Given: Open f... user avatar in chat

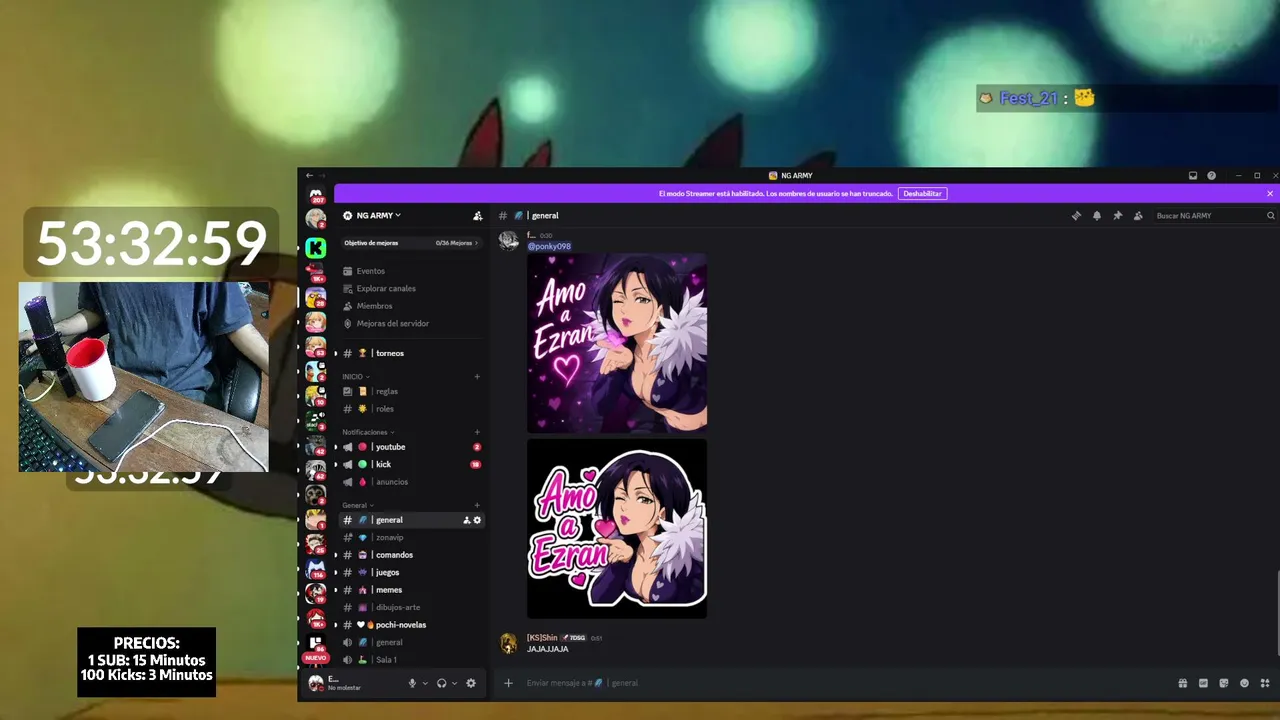Looking at the screenshot, I should point(509,240).
